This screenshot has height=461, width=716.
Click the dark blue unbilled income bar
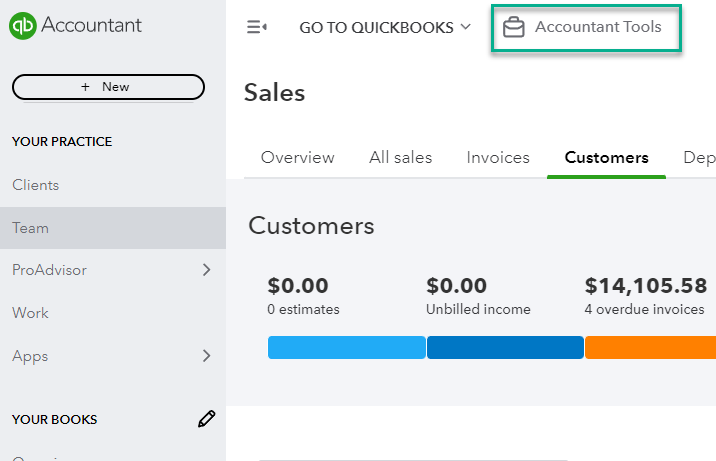pos(505,347)
